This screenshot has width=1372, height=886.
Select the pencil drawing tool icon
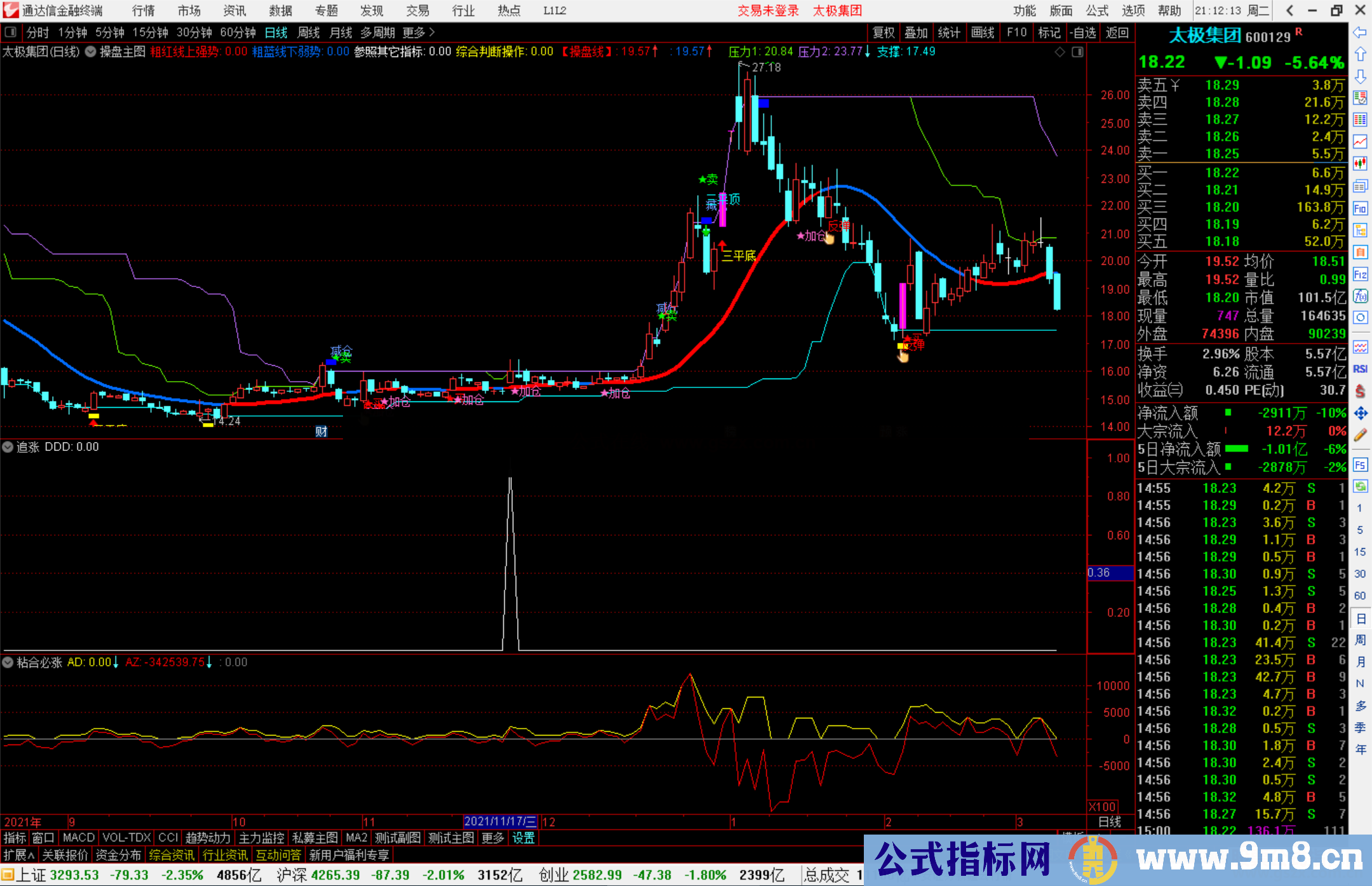(1360, 435)
